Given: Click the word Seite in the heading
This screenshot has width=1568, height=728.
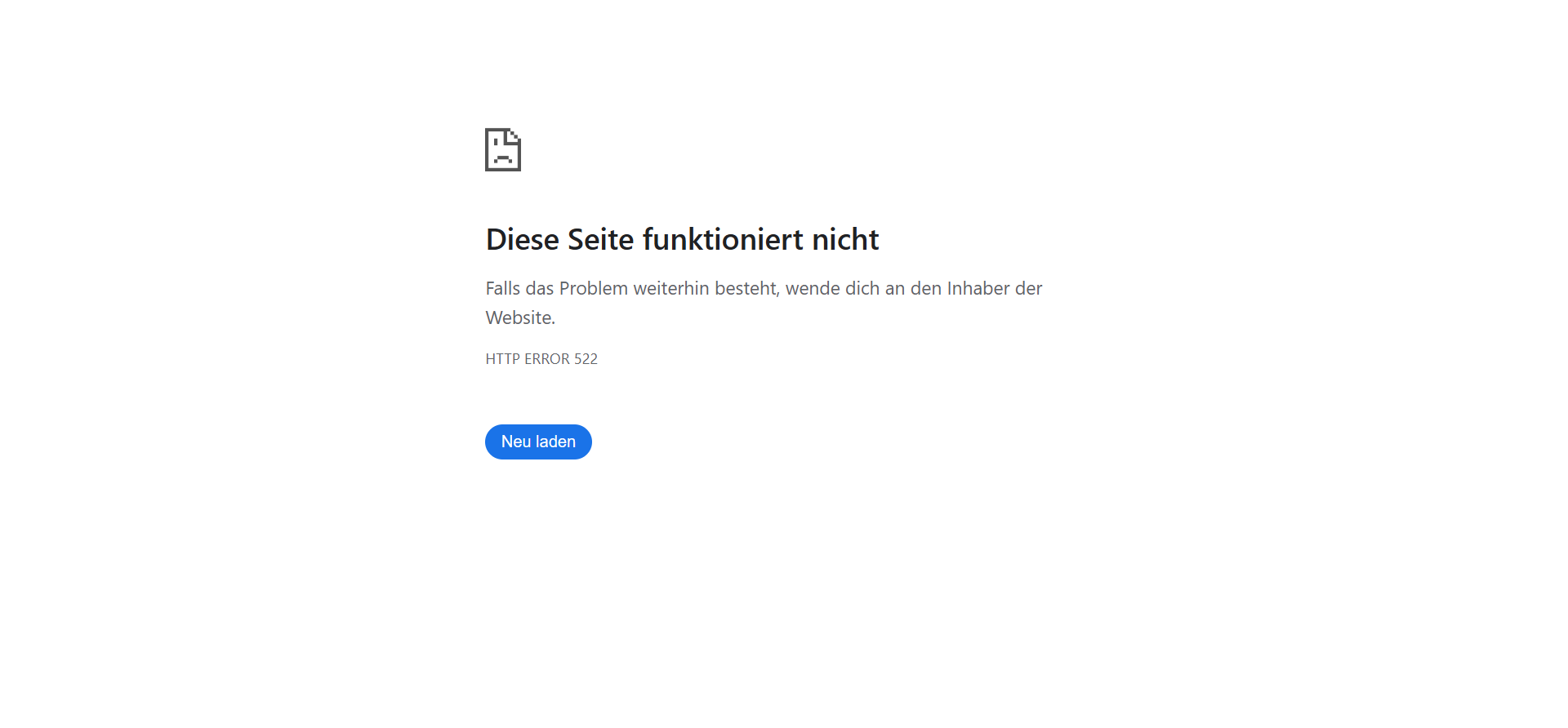Looking at the screenshot, I should tap(601, 239).
